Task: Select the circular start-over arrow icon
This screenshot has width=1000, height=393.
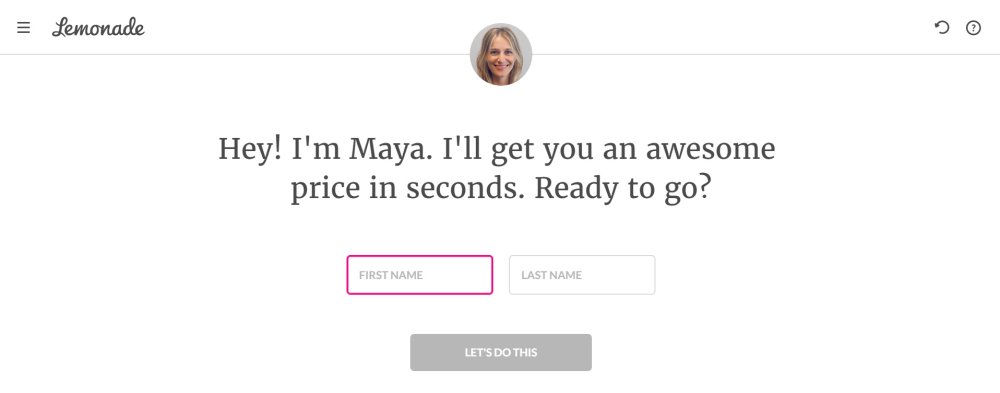Action: tap(942, 27)
